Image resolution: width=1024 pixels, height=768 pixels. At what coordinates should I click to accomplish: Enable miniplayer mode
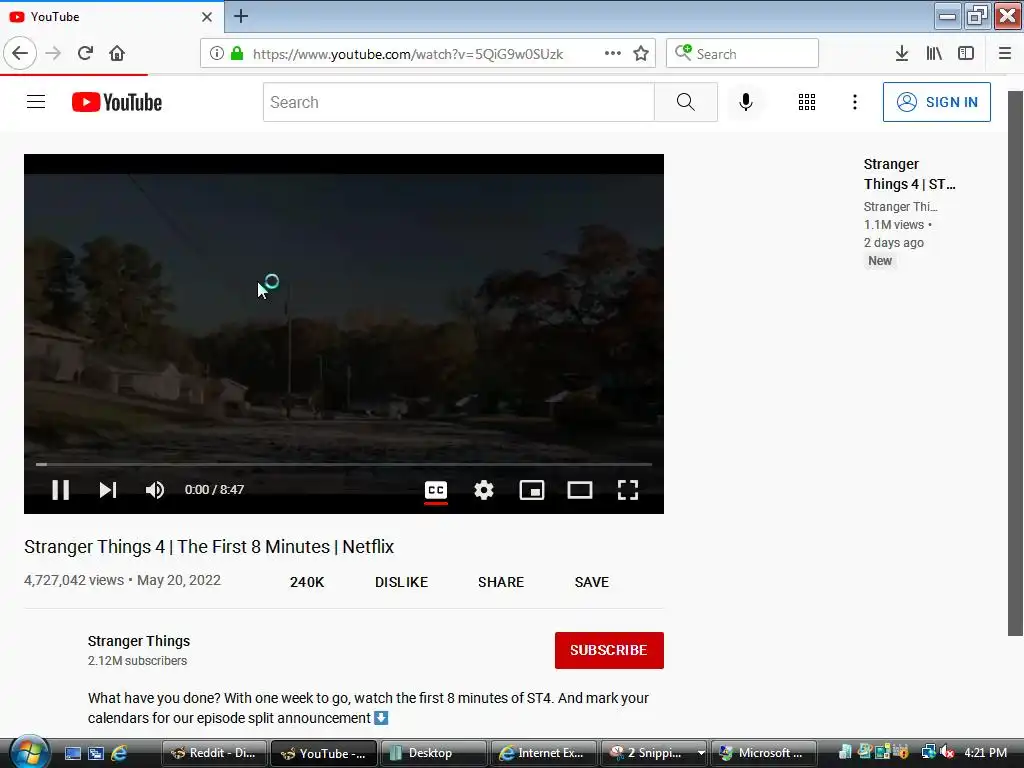(x=532, y=490)
